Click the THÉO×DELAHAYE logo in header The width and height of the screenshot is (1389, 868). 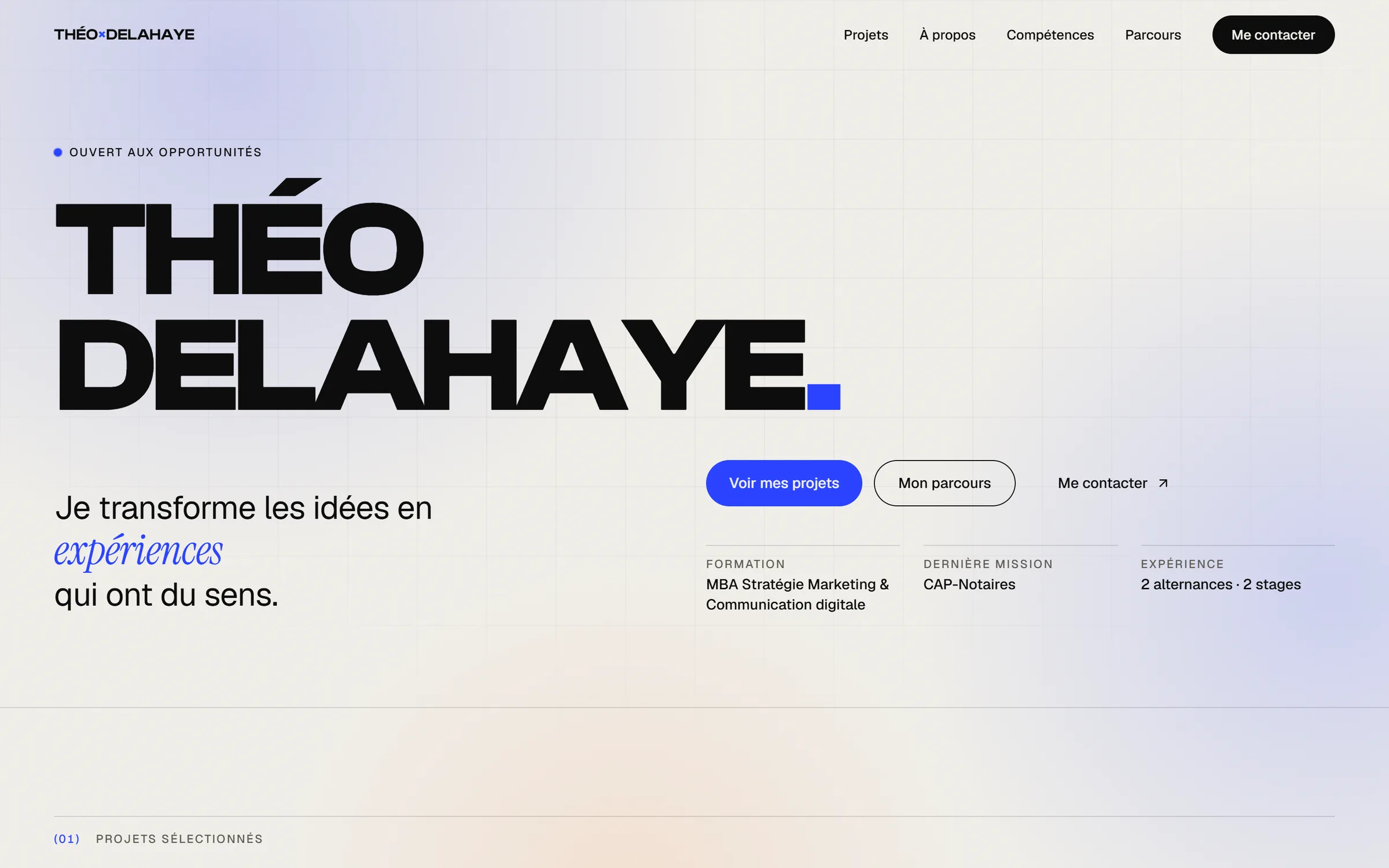point(124,35)
